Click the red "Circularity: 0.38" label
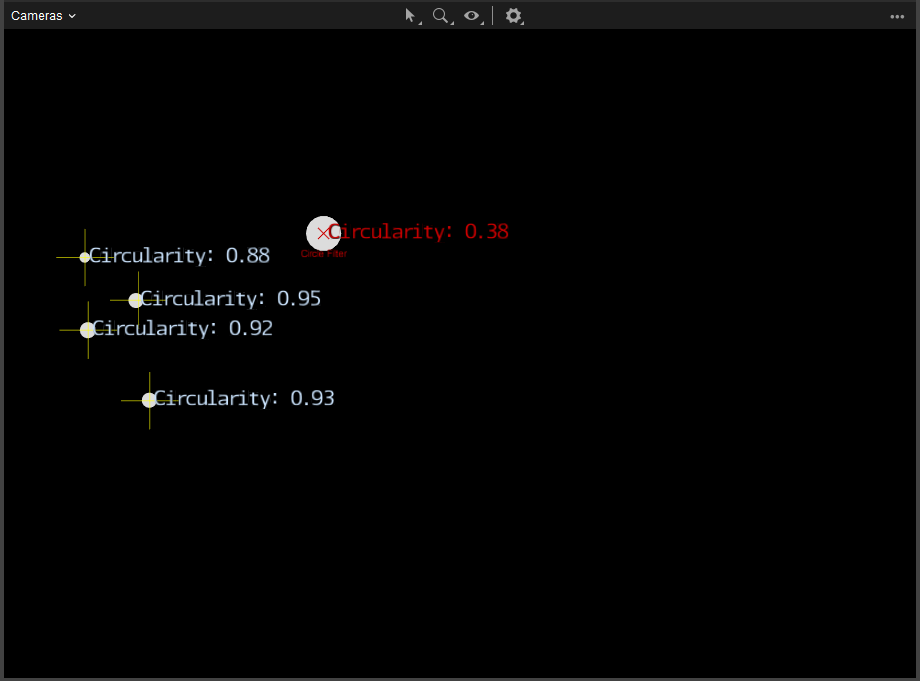Viewport: 920px width, 681px height. point(420,232)
